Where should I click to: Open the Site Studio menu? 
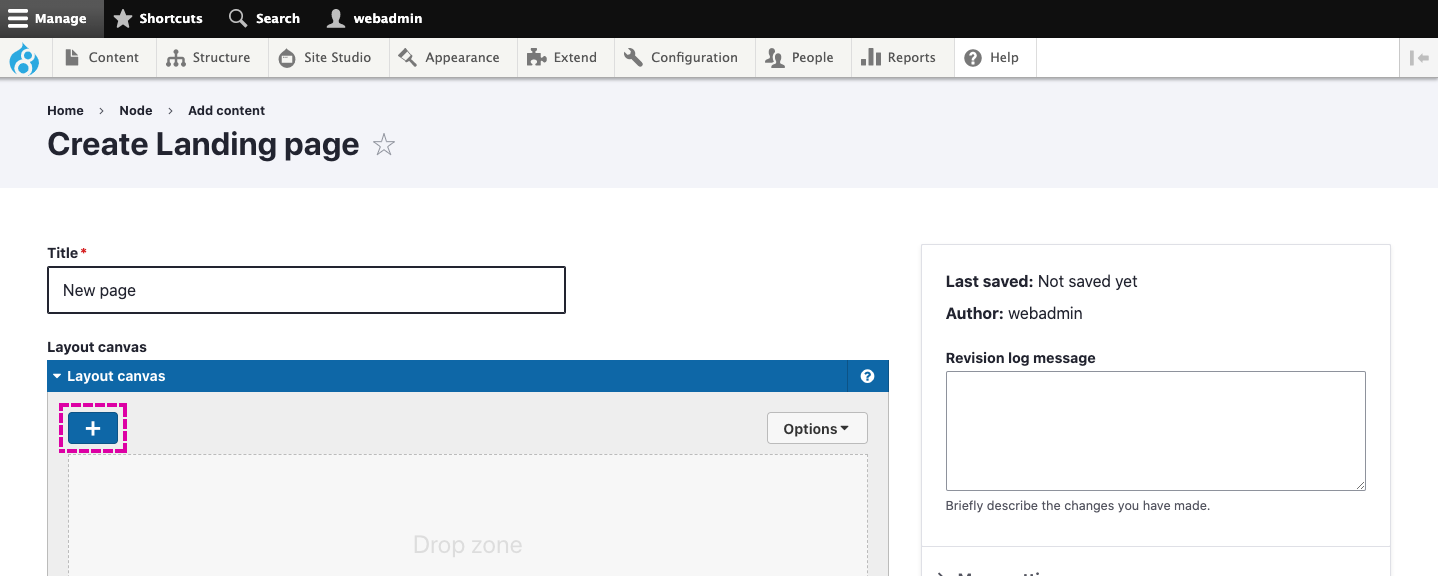325,58
